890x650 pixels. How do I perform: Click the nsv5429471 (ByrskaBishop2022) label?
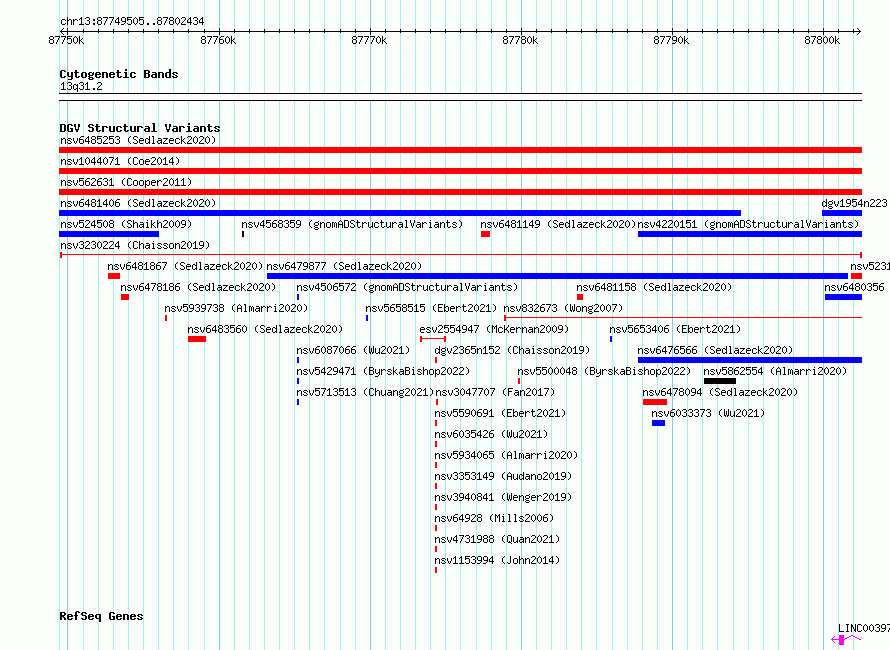coord(383,371)
